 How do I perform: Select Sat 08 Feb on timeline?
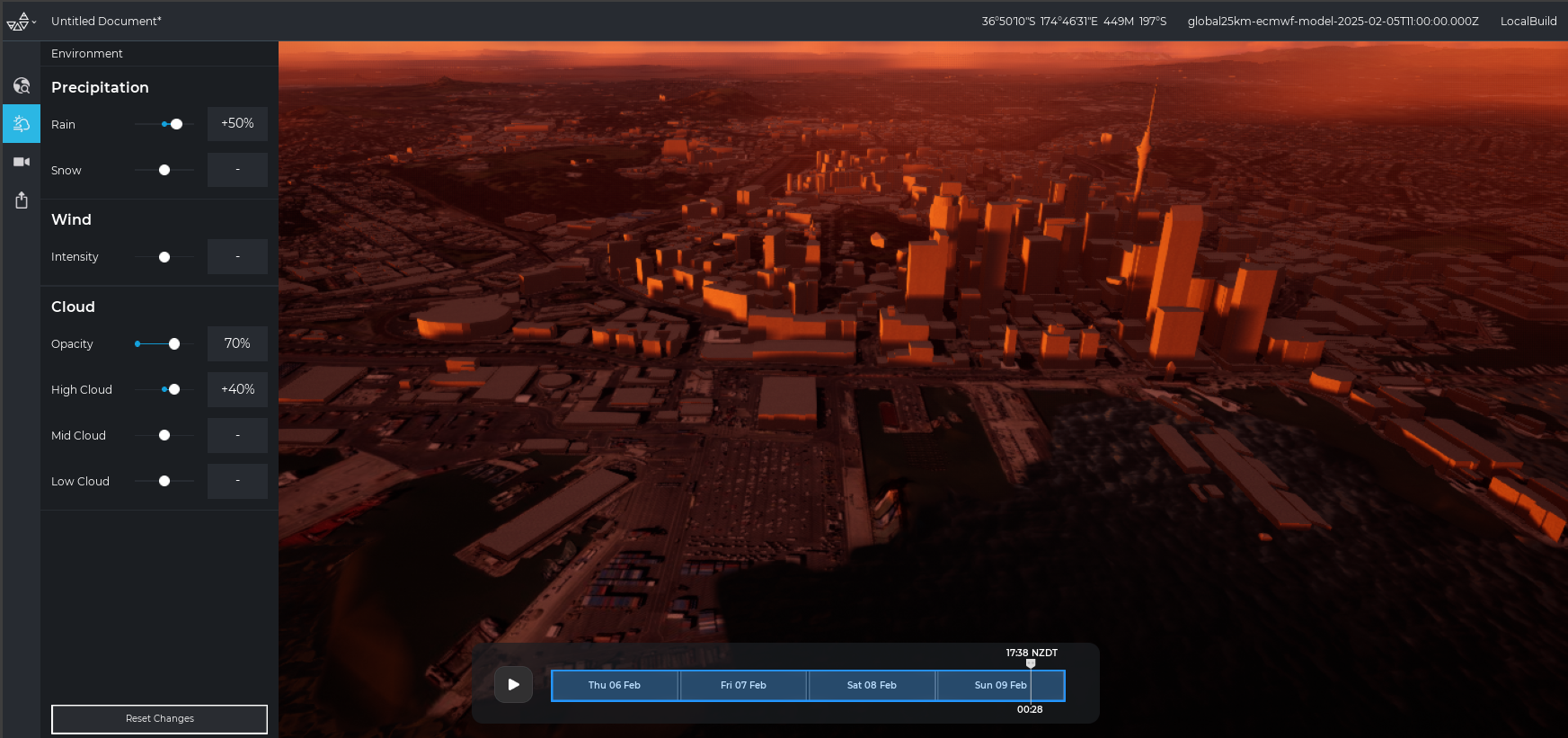[872, 685]
